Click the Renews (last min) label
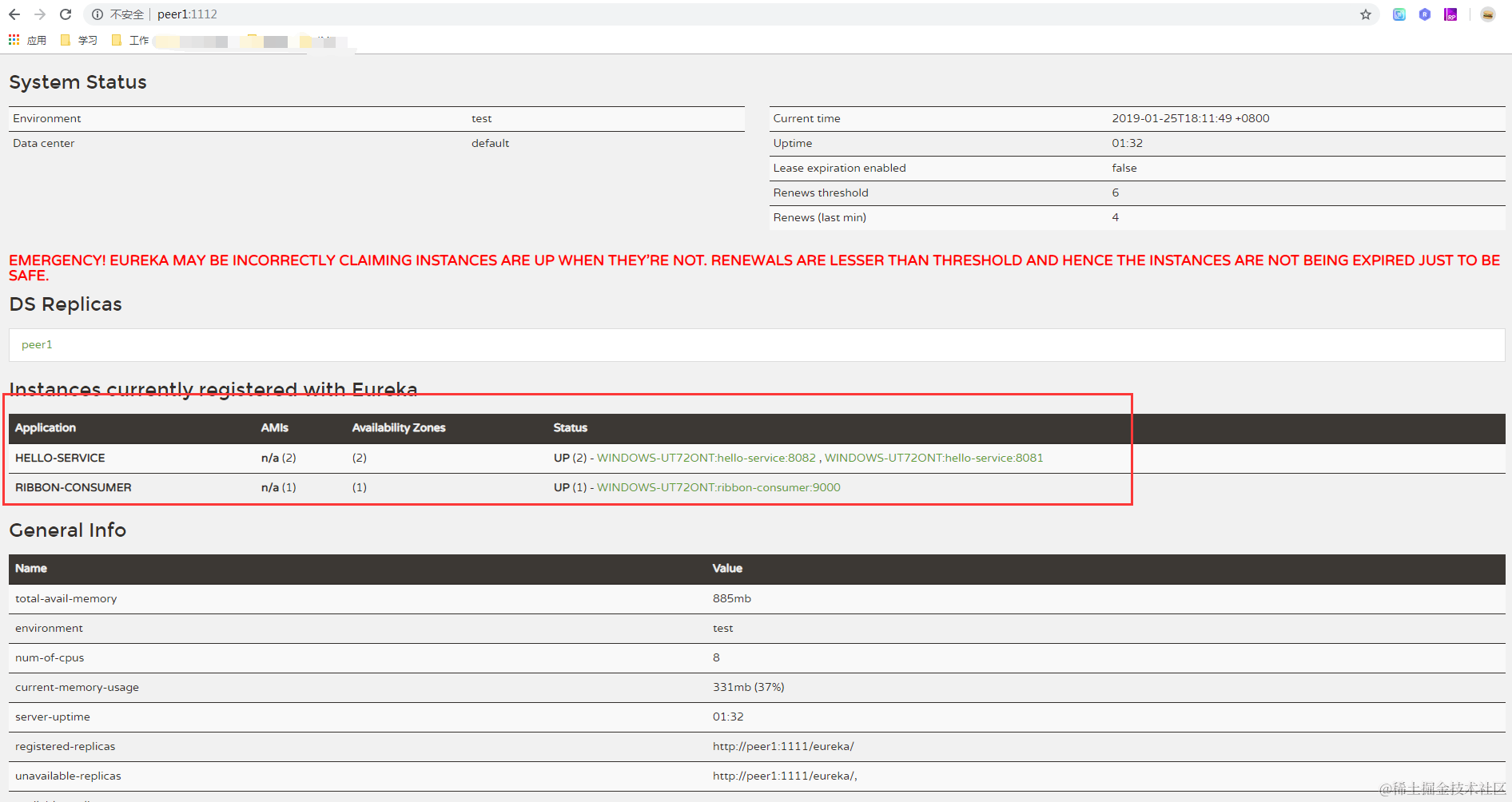This screenshot has width=1512, height=802. [x=819, y=217]
